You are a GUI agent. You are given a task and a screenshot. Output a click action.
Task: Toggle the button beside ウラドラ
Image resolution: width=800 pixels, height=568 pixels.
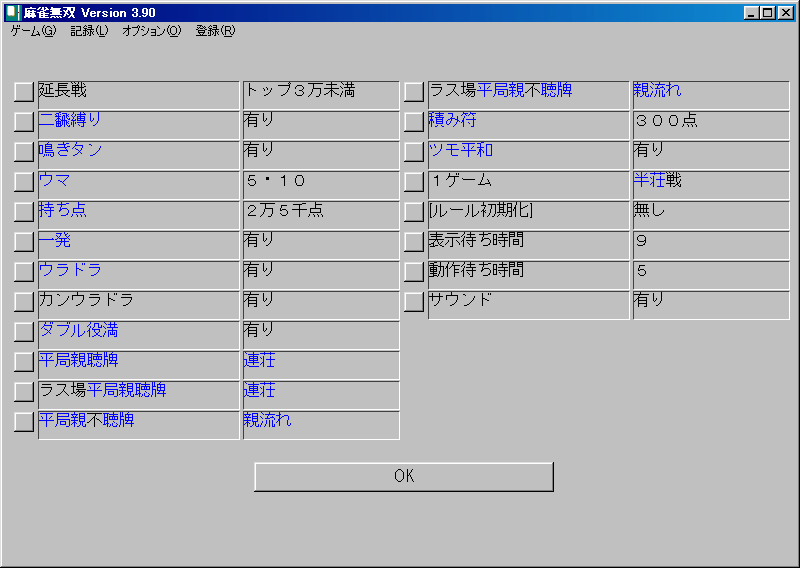(23, 271)
